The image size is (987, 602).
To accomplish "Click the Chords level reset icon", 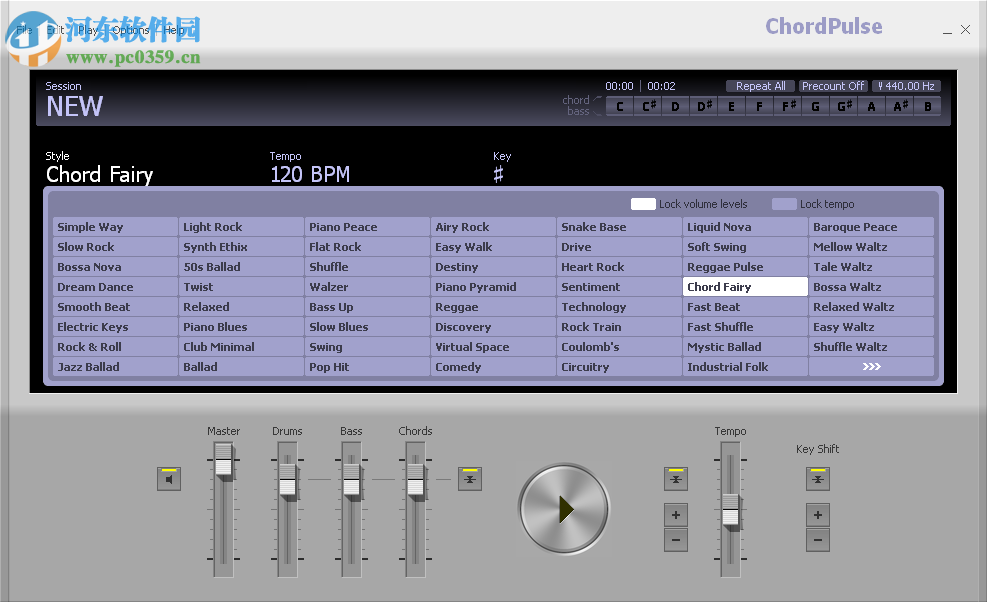I will click(470, 479).
